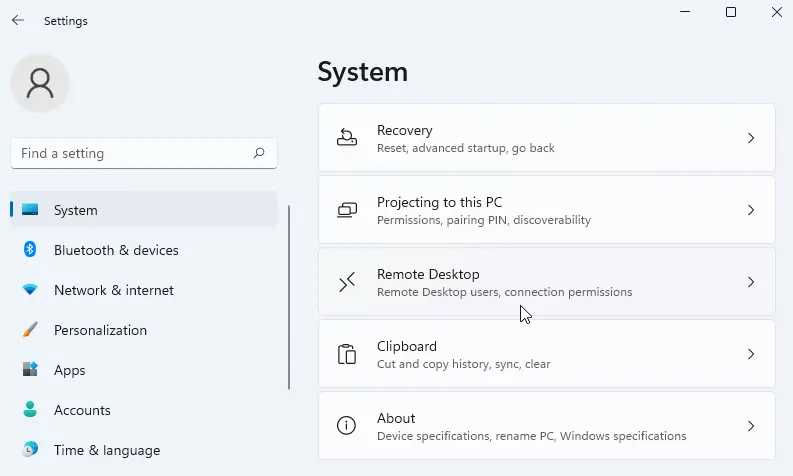
Task: Click 'Remote Desktop users, connection permissions' text
Action: pos(505,292)
